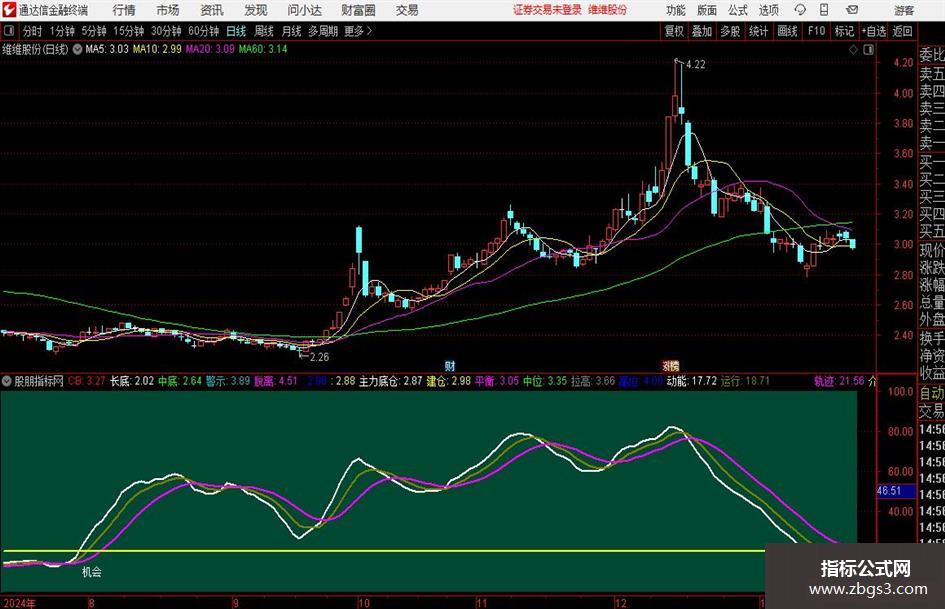The image size is (945, 609).
Task: Open the 功能 menu
Action: click(676, 10)
